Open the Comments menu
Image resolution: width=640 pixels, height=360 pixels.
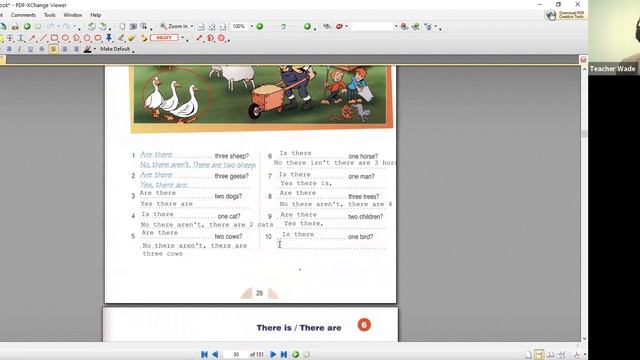pyautogui.click(x=23, y=15)
